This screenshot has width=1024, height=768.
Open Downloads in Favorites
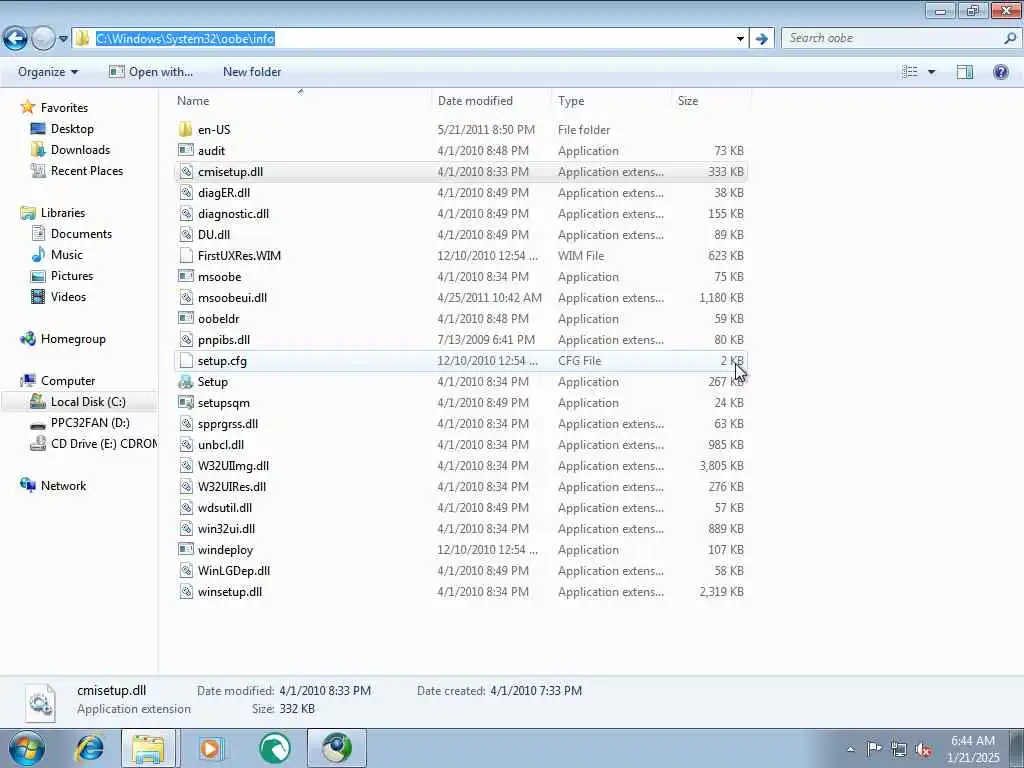tap(80, 150)
